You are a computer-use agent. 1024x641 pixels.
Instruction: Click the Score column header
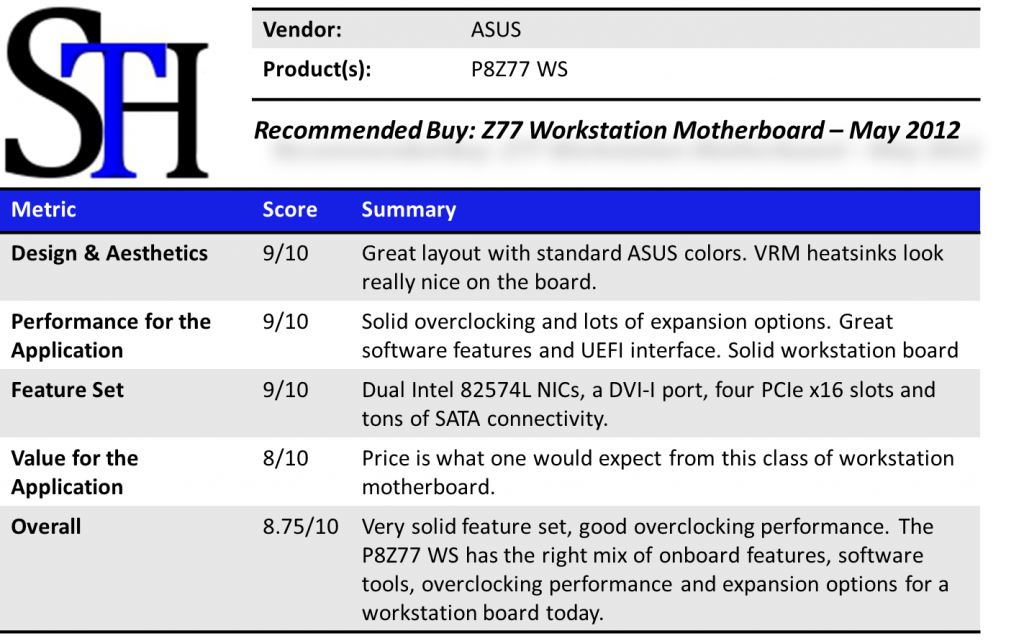(290, 210)
